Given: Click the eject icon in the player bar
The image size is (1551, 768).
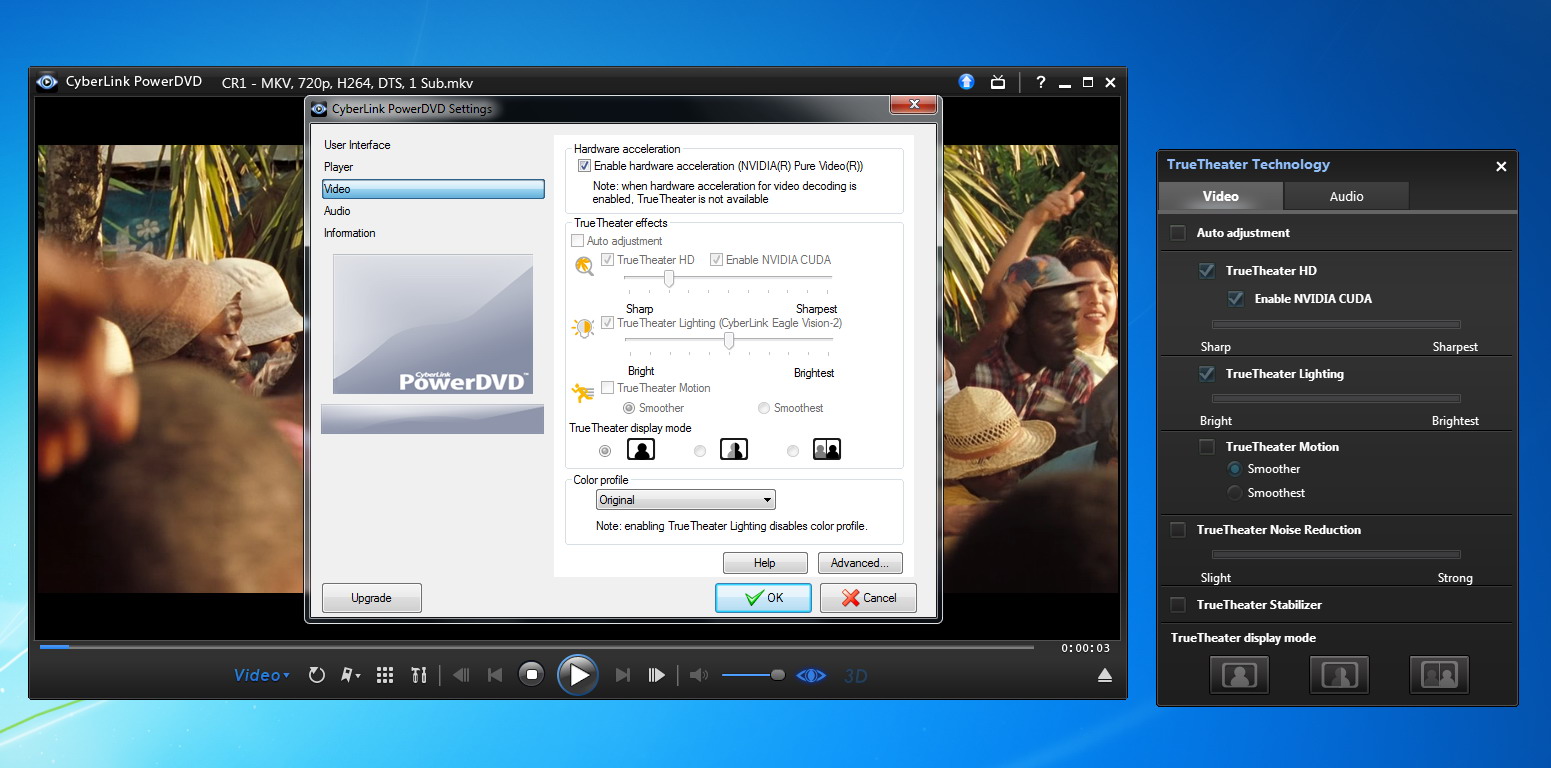Looking at the screenshot, I should [1105, 675].
